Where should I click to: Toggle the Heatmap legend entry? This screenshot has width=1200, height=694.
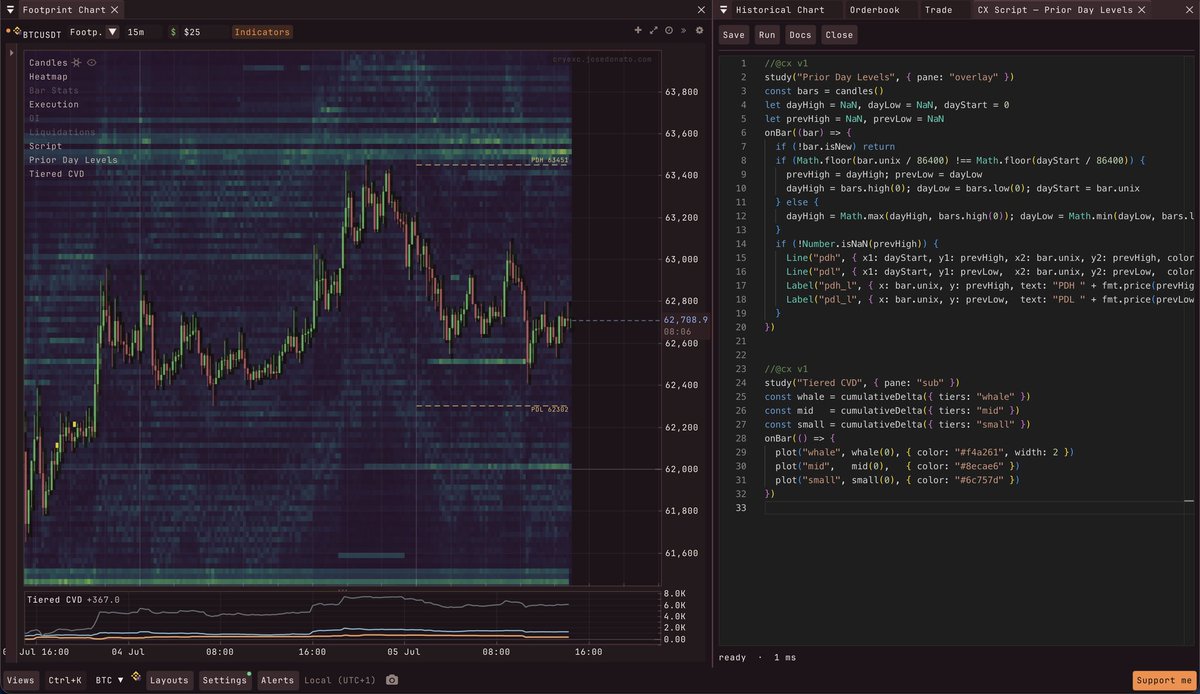pos(48,76)
